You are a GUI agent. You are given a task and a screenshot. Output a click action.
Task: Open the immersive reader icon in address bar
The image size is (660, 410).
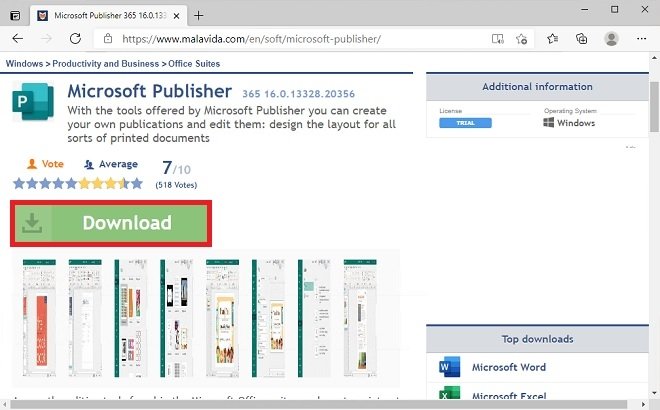[498, 39]
